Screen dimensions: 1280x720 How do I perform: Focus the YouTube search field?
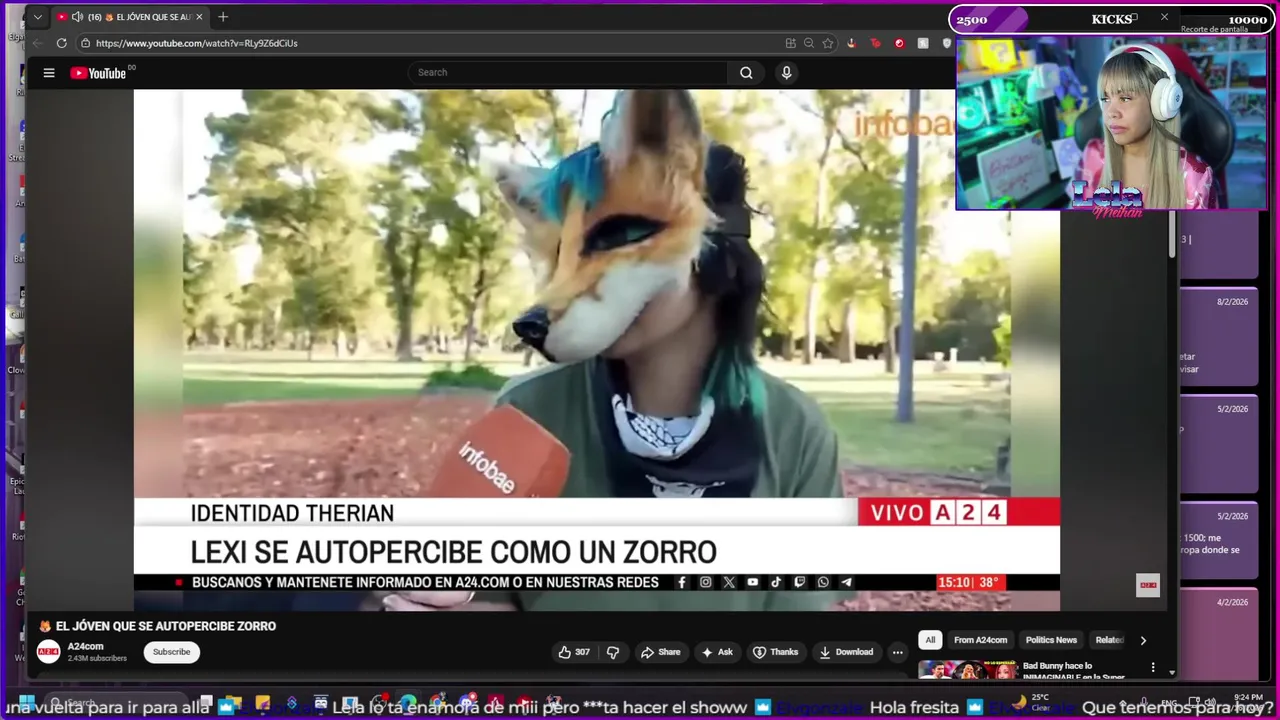[x=568, y=72]
